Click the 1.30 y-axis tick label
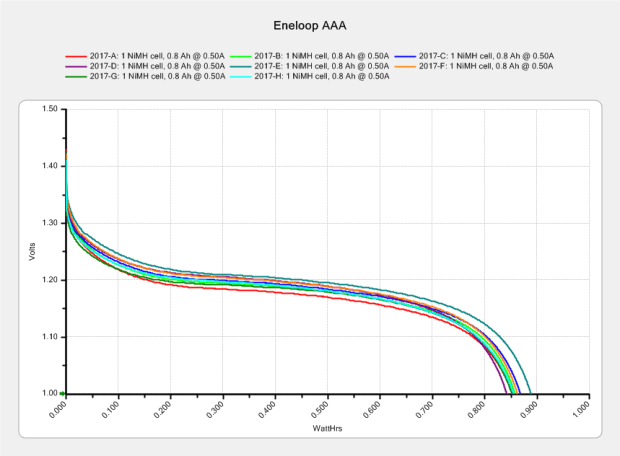The width and height of the screenshot is (620, 456). [50, 223]
